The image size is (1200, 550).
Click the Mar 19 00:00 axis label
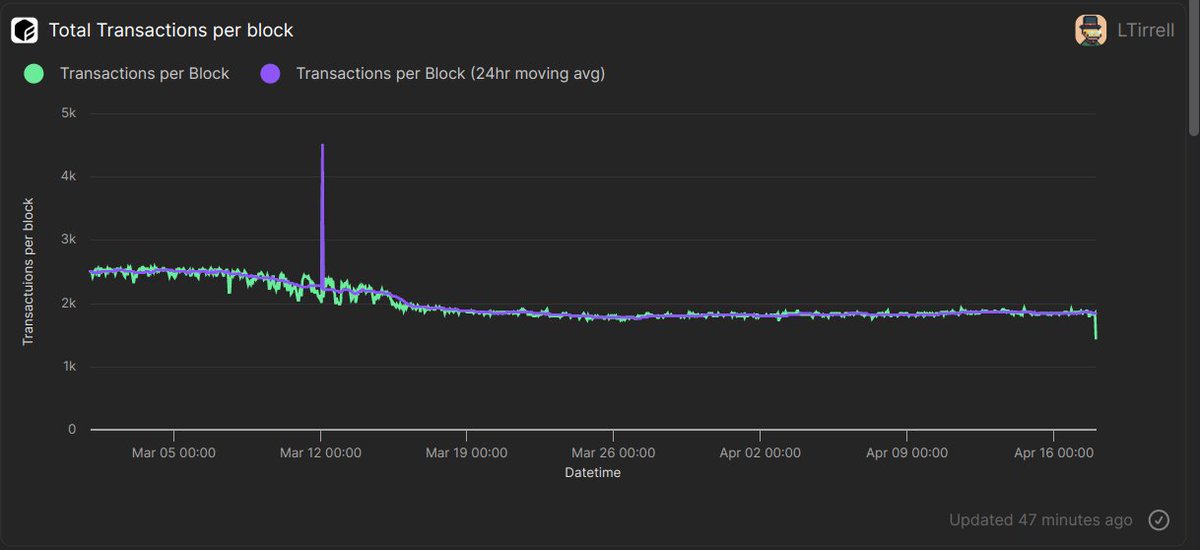tap(467, 453)
